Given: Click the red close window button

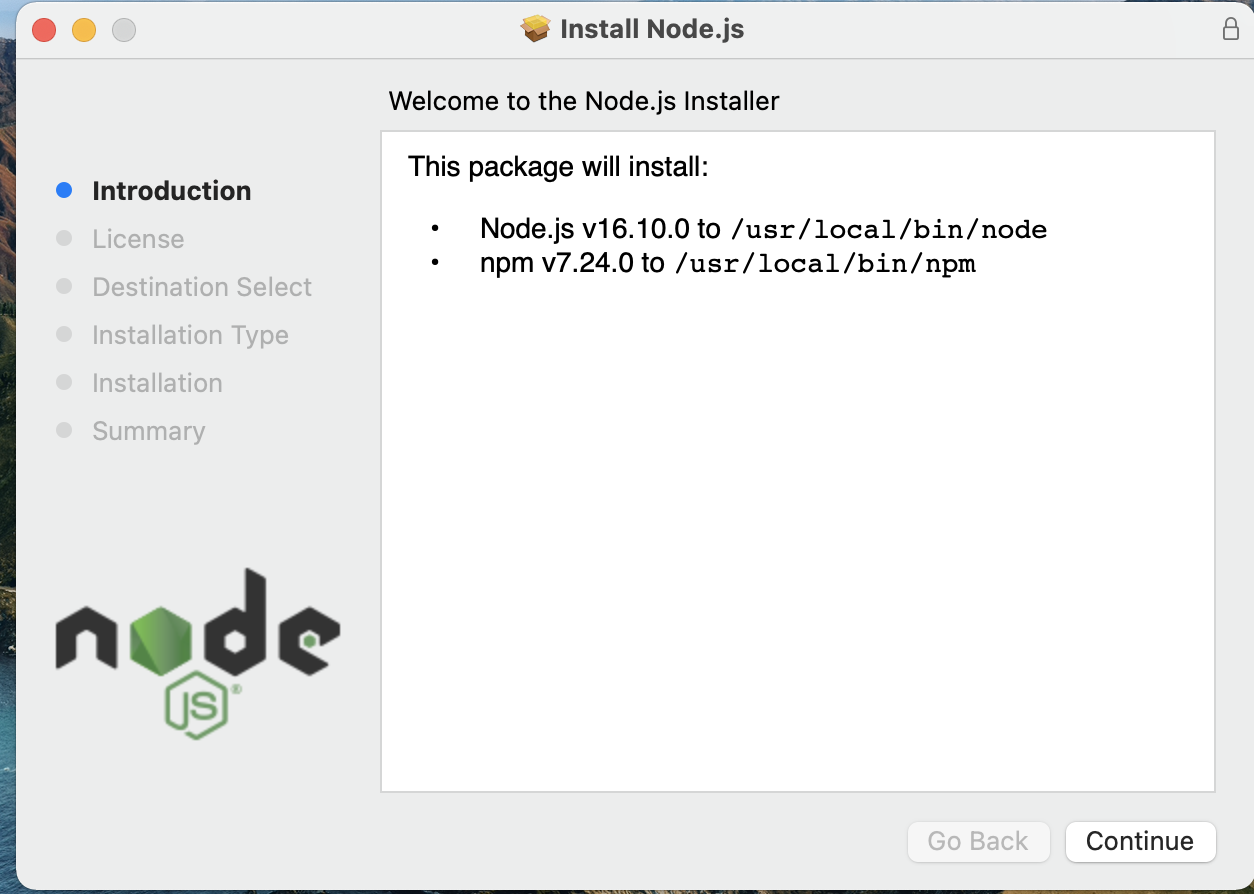Looking at the screenshot, I should point(44,30).
